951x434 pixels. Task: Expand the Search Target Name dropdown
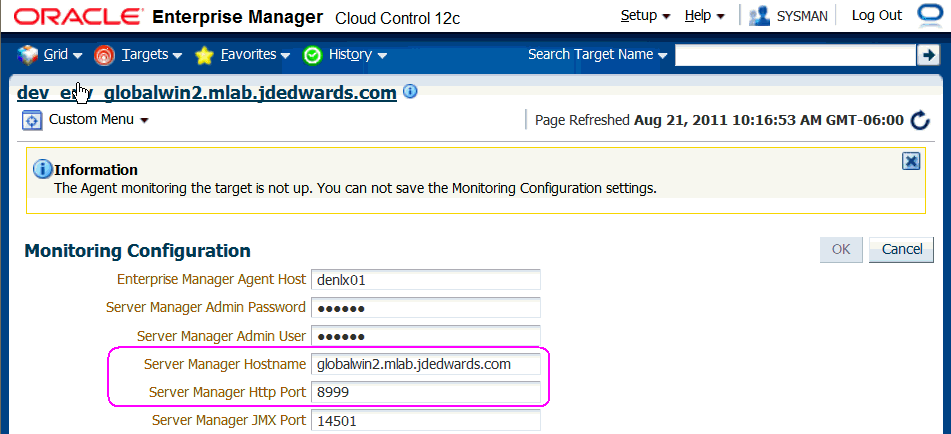point(597,55)
